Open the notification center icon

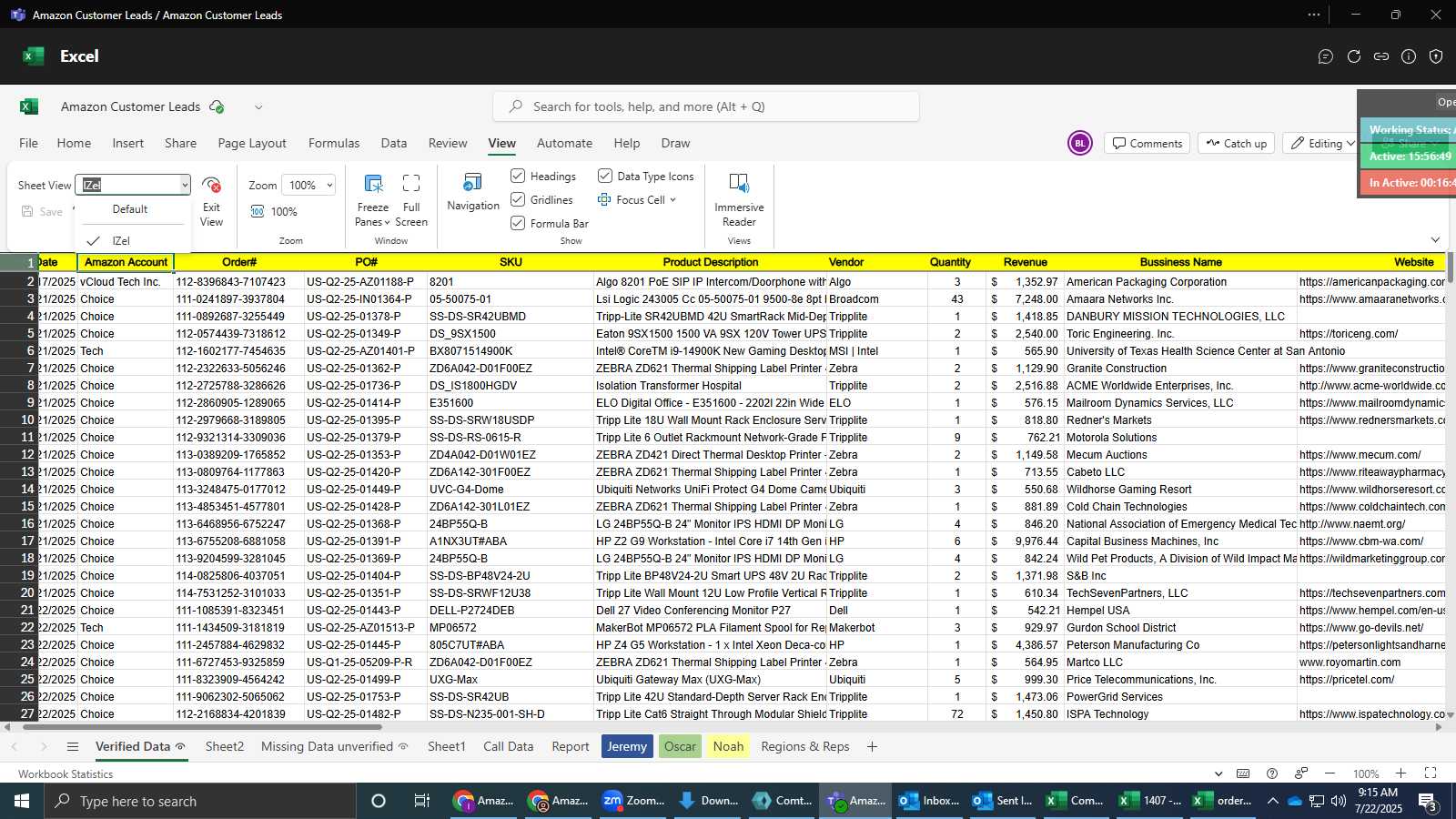coord(1428,801)
